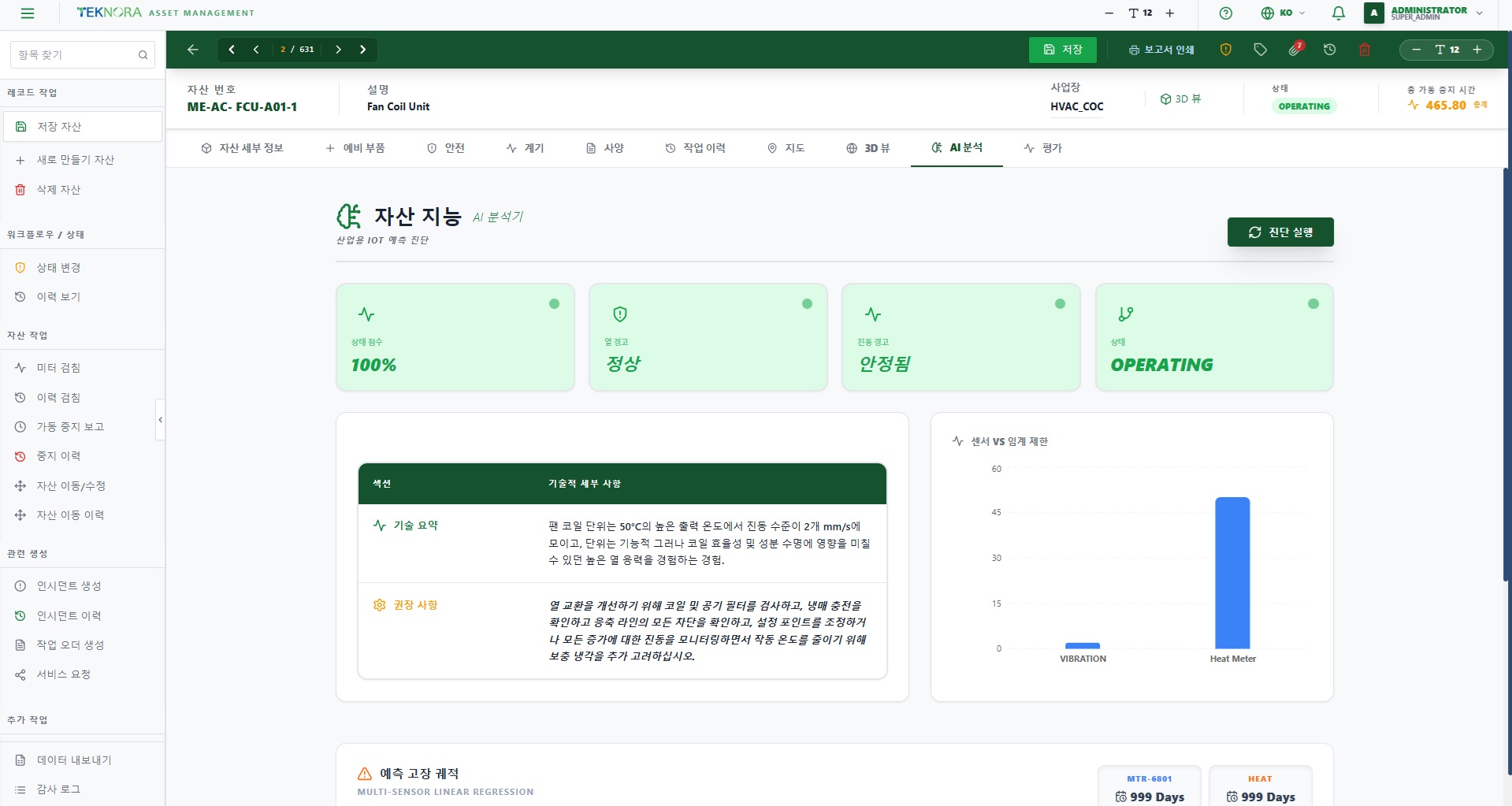The image size is (1512, 806).
Task: Open 인시던트 이력
Action: pyautogui.click(x=82, y=616)
